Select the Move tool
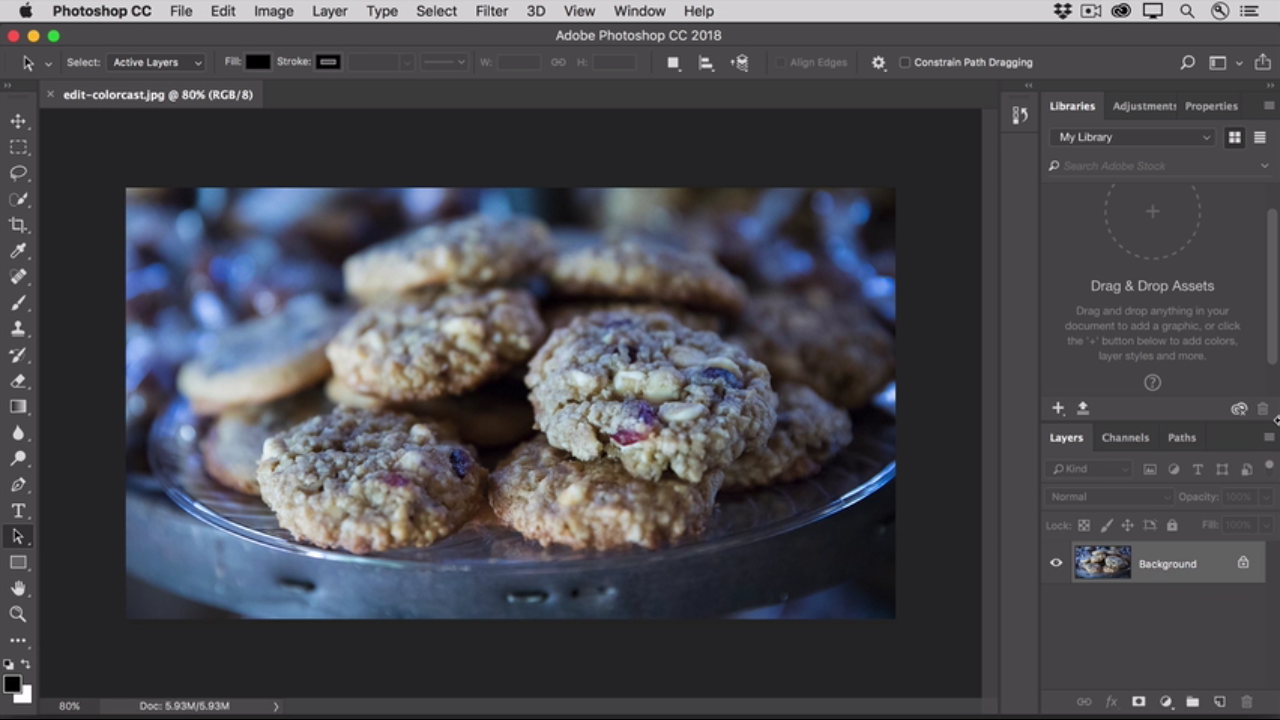 18,121
